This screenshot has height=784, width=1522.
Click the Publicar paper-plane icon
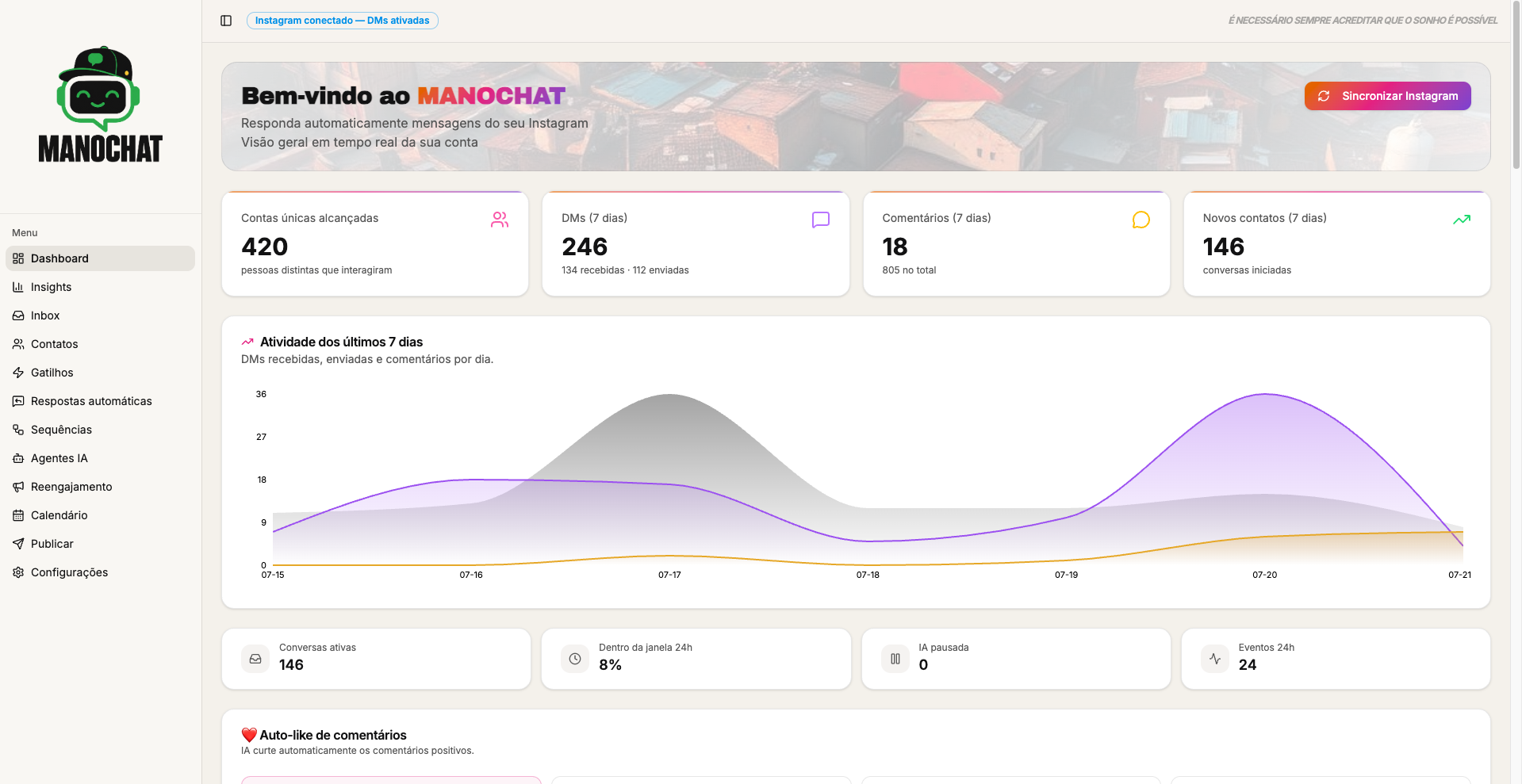pyautogui.click(x=18, y=544)
